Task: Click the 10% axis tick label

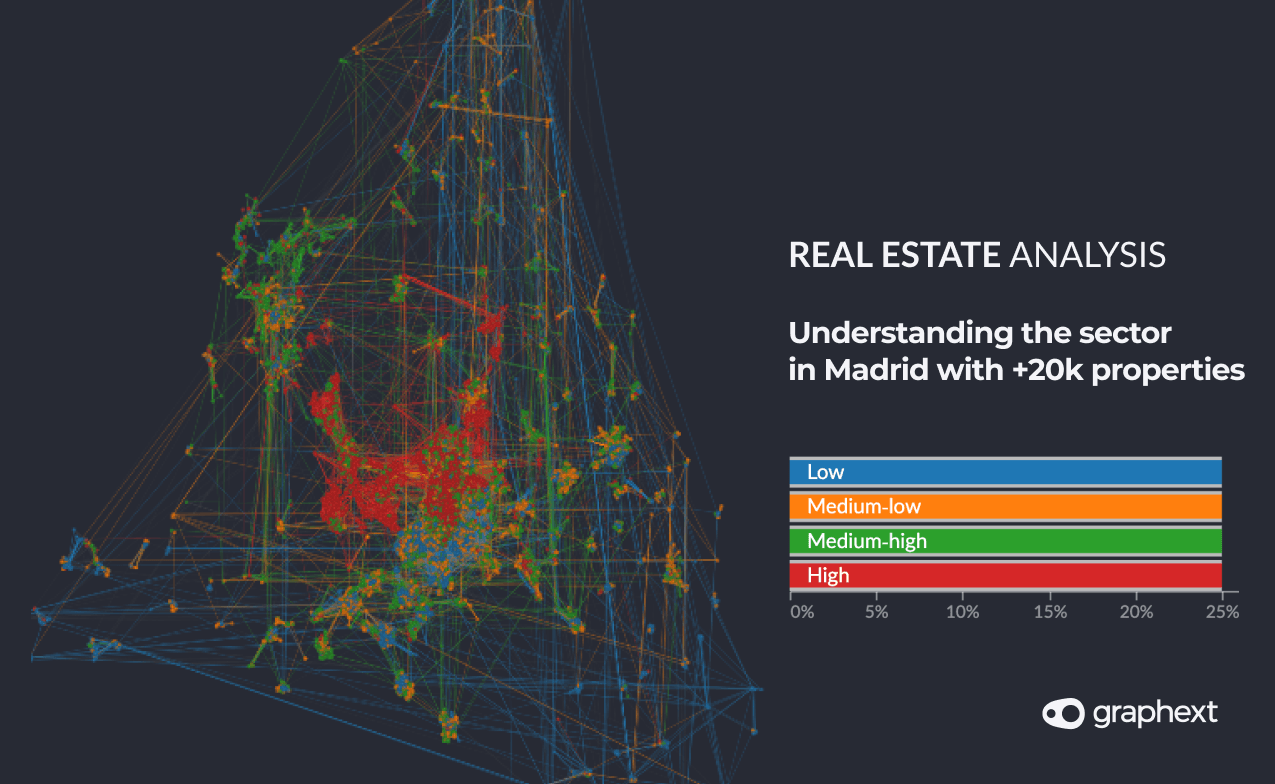Action: point(963,612)
